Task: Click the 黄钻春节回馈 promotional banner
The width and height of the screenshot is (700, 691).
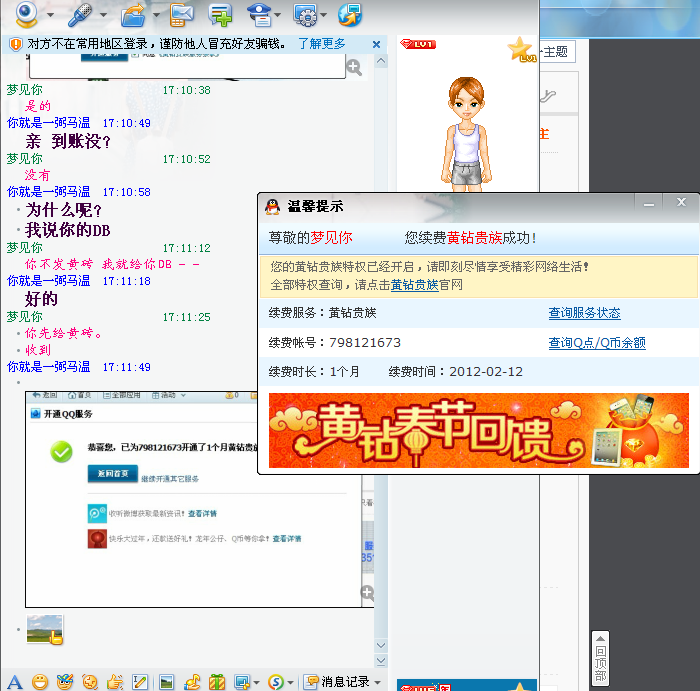Action: (479, 430)
